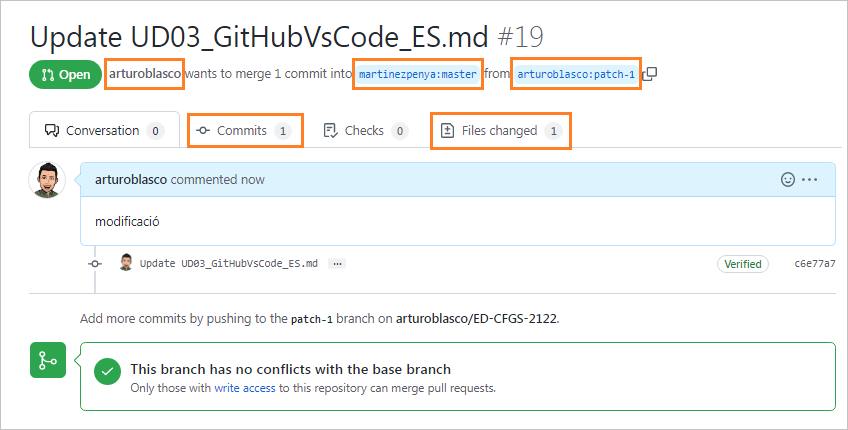Click the Checks count badge 0
The width and height of the screenshot is (848, 430).
[400, 131]
